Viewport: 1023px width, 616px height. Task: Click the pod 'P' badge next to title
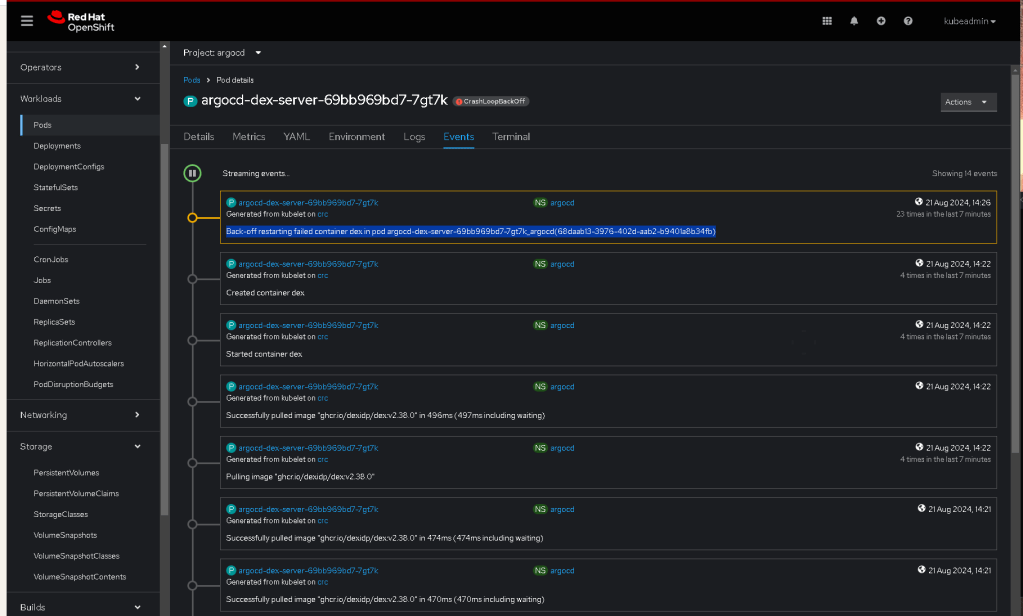tap(190, 101)
